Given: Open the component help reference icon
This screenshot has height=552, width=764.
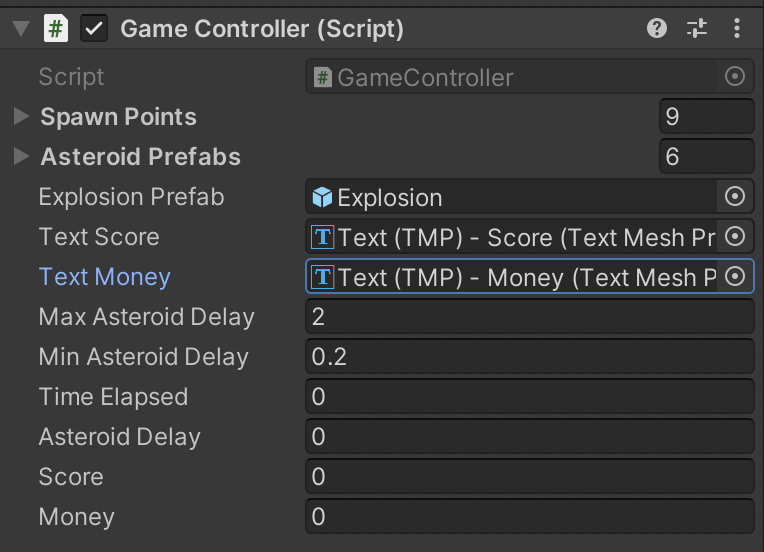Looking at the screenshot, I should pos(657,29).
